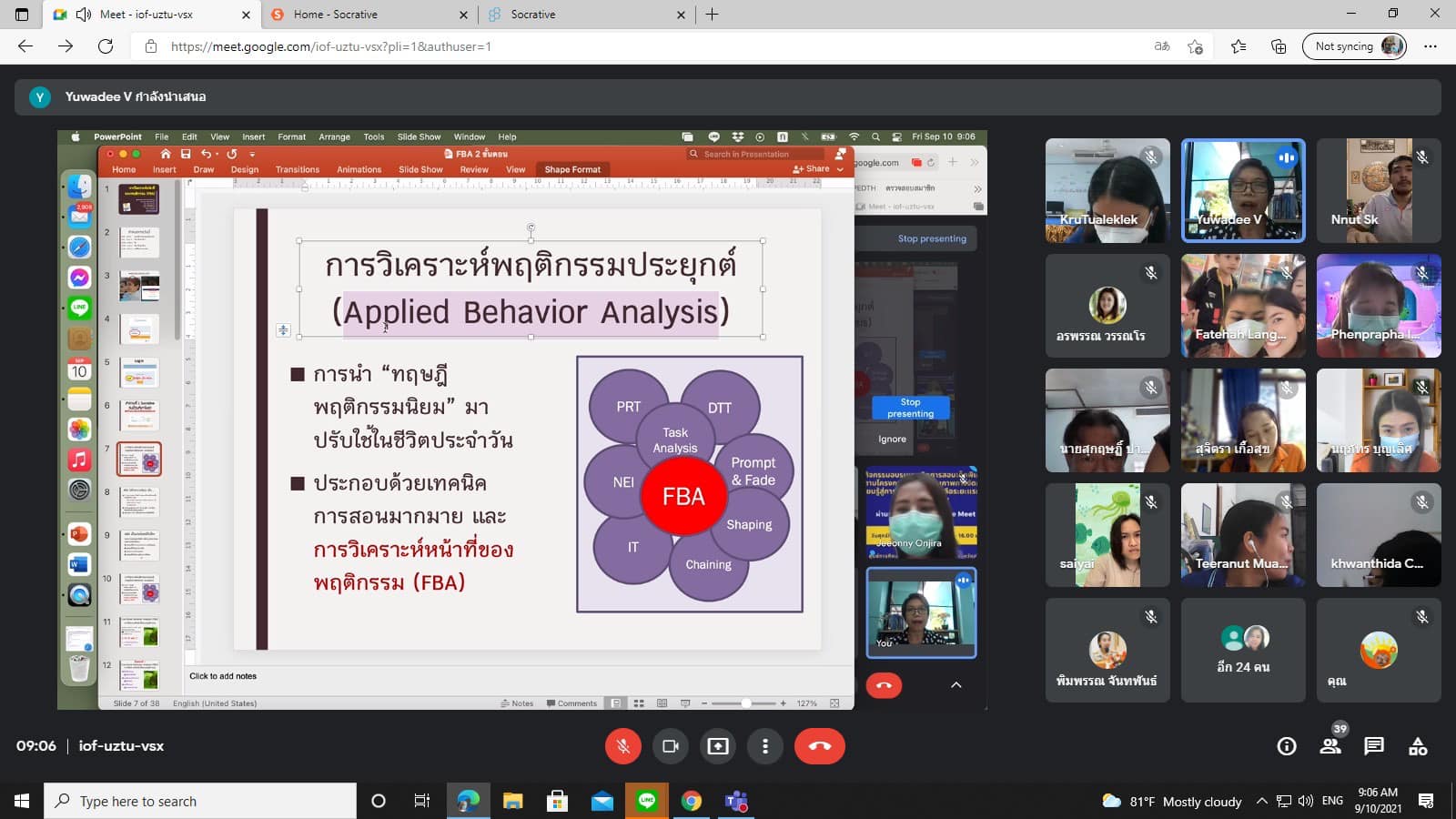
Task: Click the Yuwadee V presenting banner
Action: pos(728,96)
